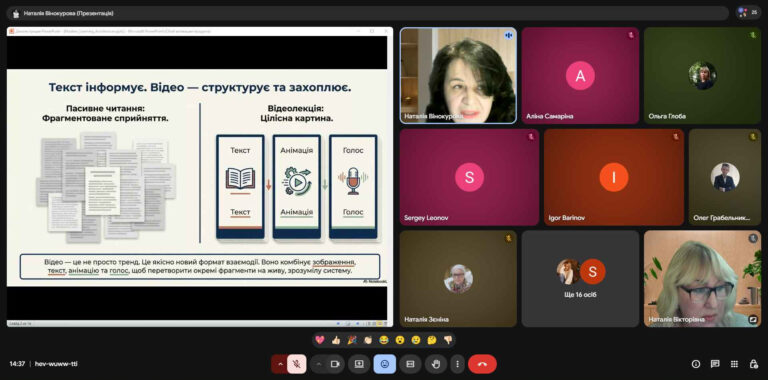Click the clock reading 14:37
Screen dimensions: 768x380
coord(17,364)
